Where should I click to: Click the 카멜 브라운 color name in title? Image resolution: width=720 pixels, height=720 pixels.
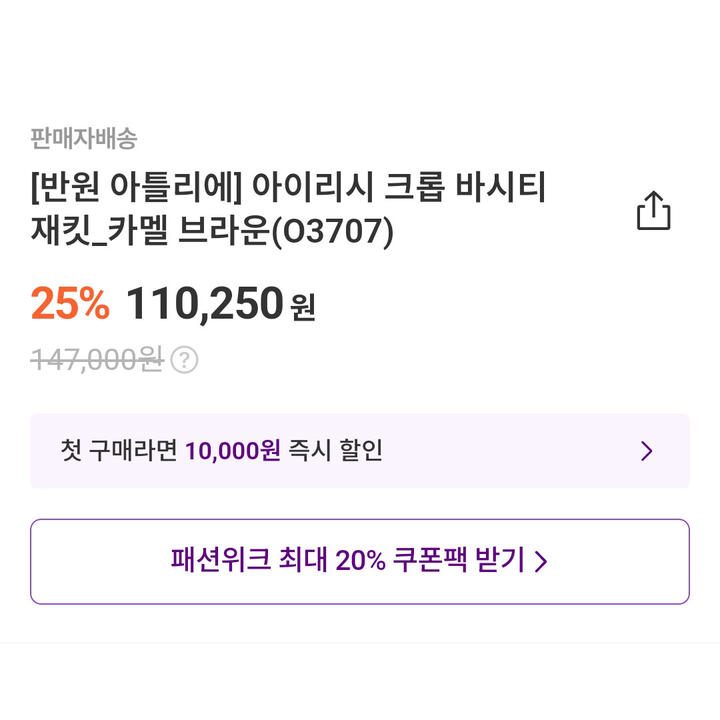[x=189, y=231]
